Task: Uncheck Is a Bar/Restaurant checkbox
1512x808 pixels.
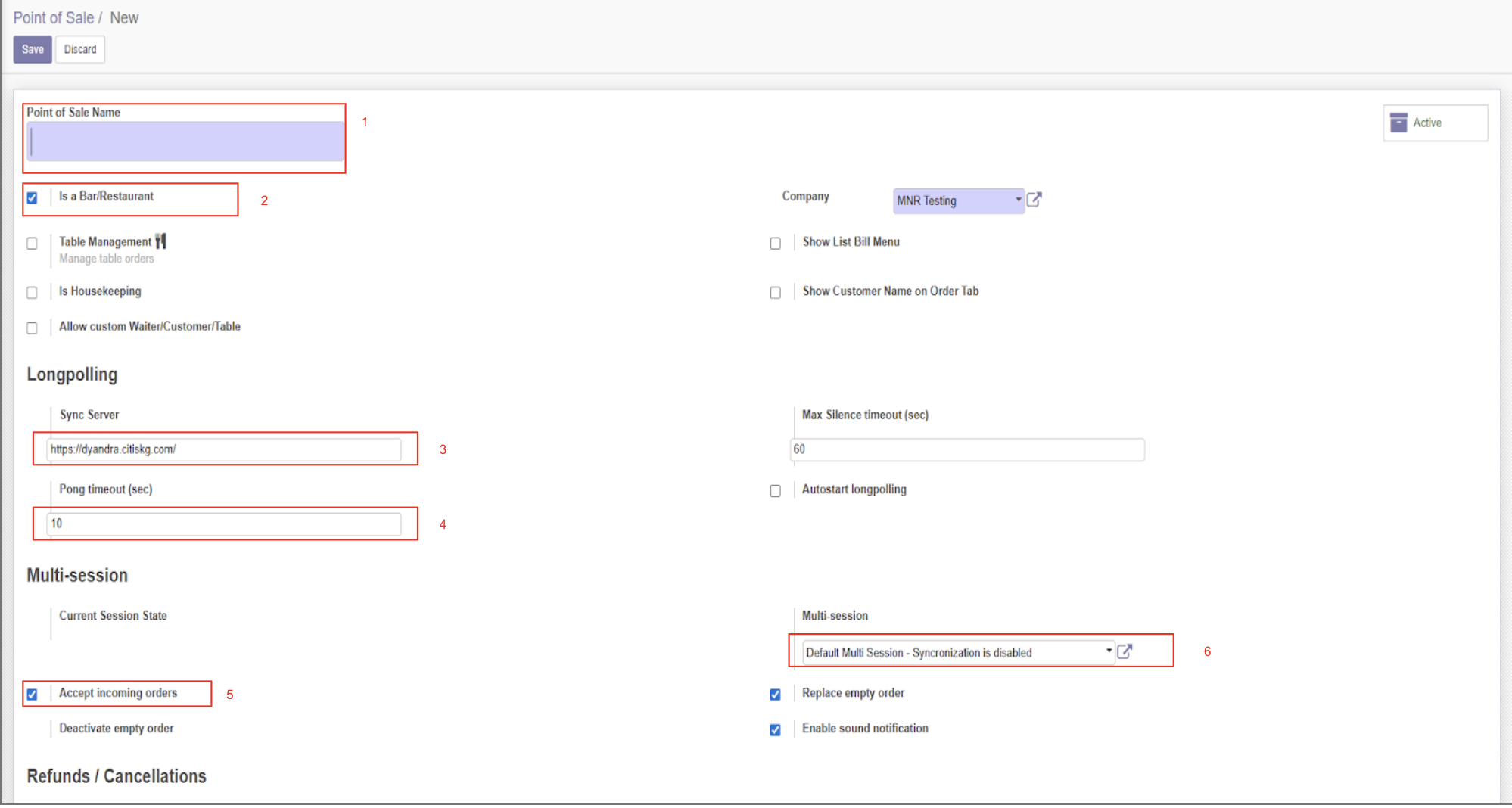Action: click(x=32, y=198)
